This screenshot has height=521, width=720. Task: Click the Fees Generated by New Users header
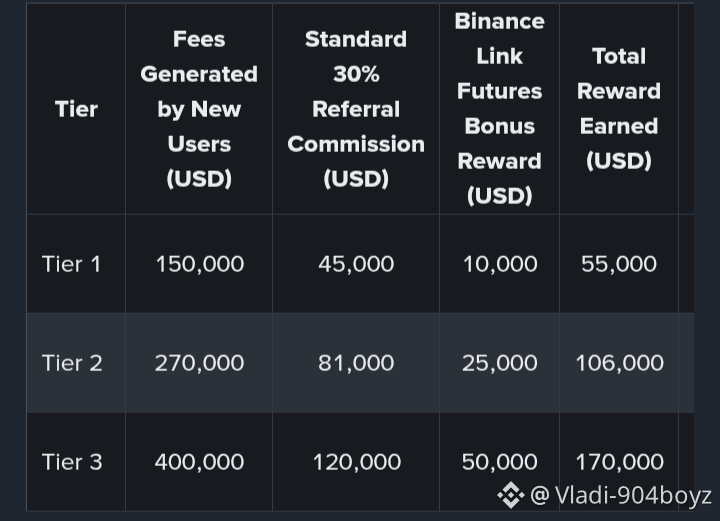199,109
